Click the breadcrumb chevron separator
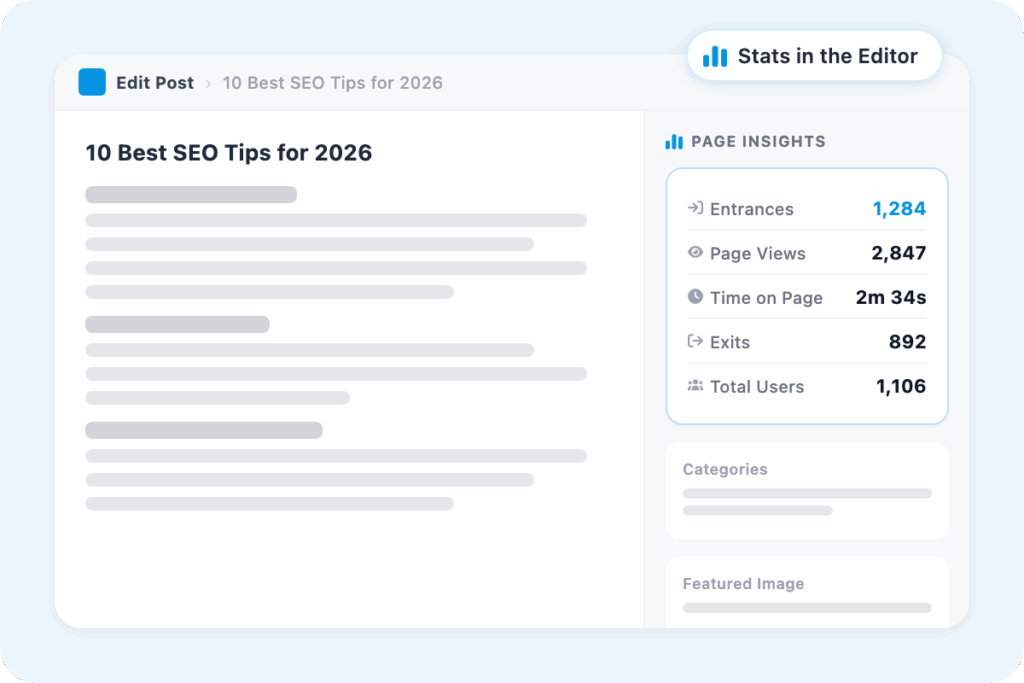 tap(208, 83)
